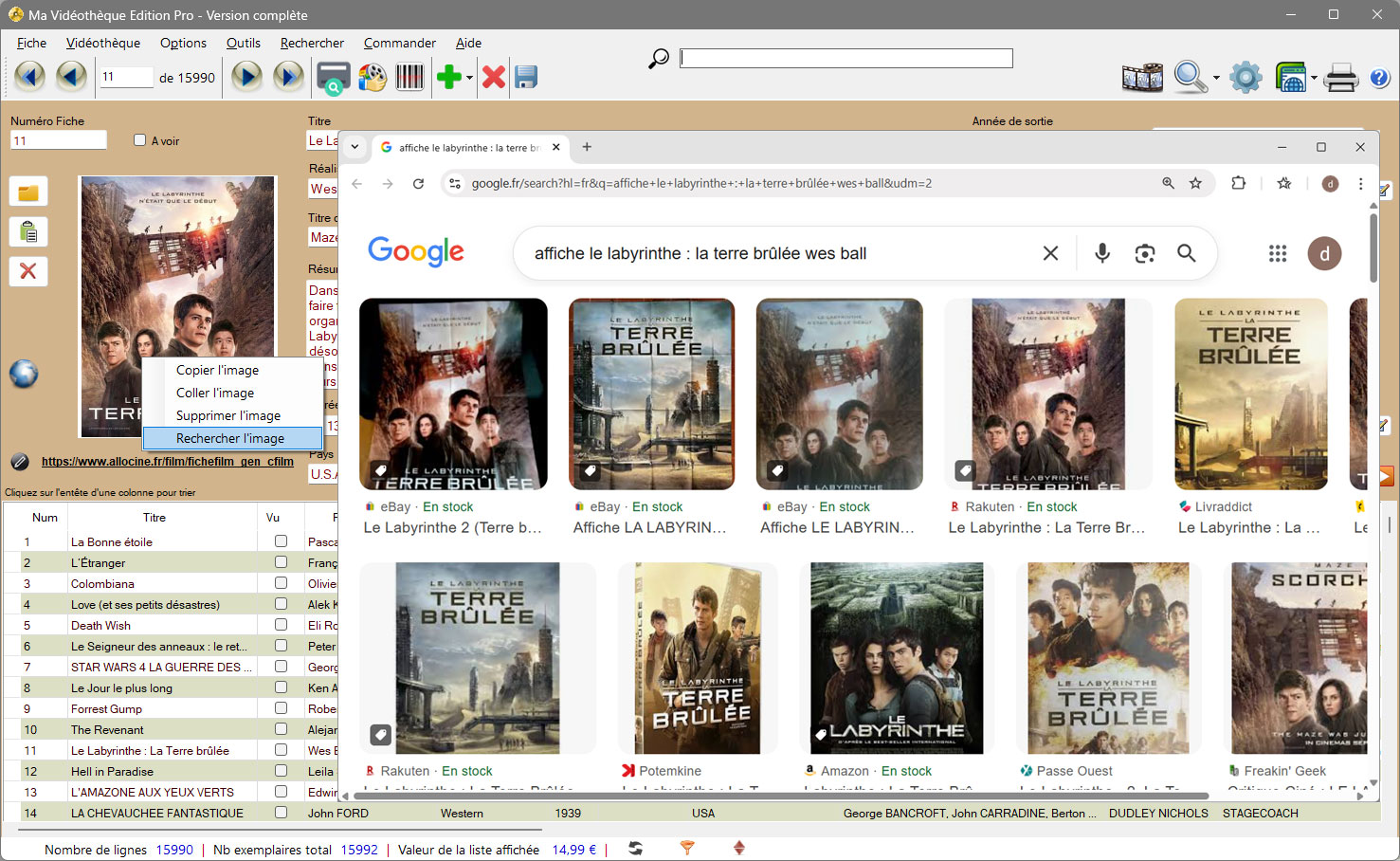Click the globe icon beside the poster
Viewport: 1400px width, 861px height.
(x=24, y=374)
